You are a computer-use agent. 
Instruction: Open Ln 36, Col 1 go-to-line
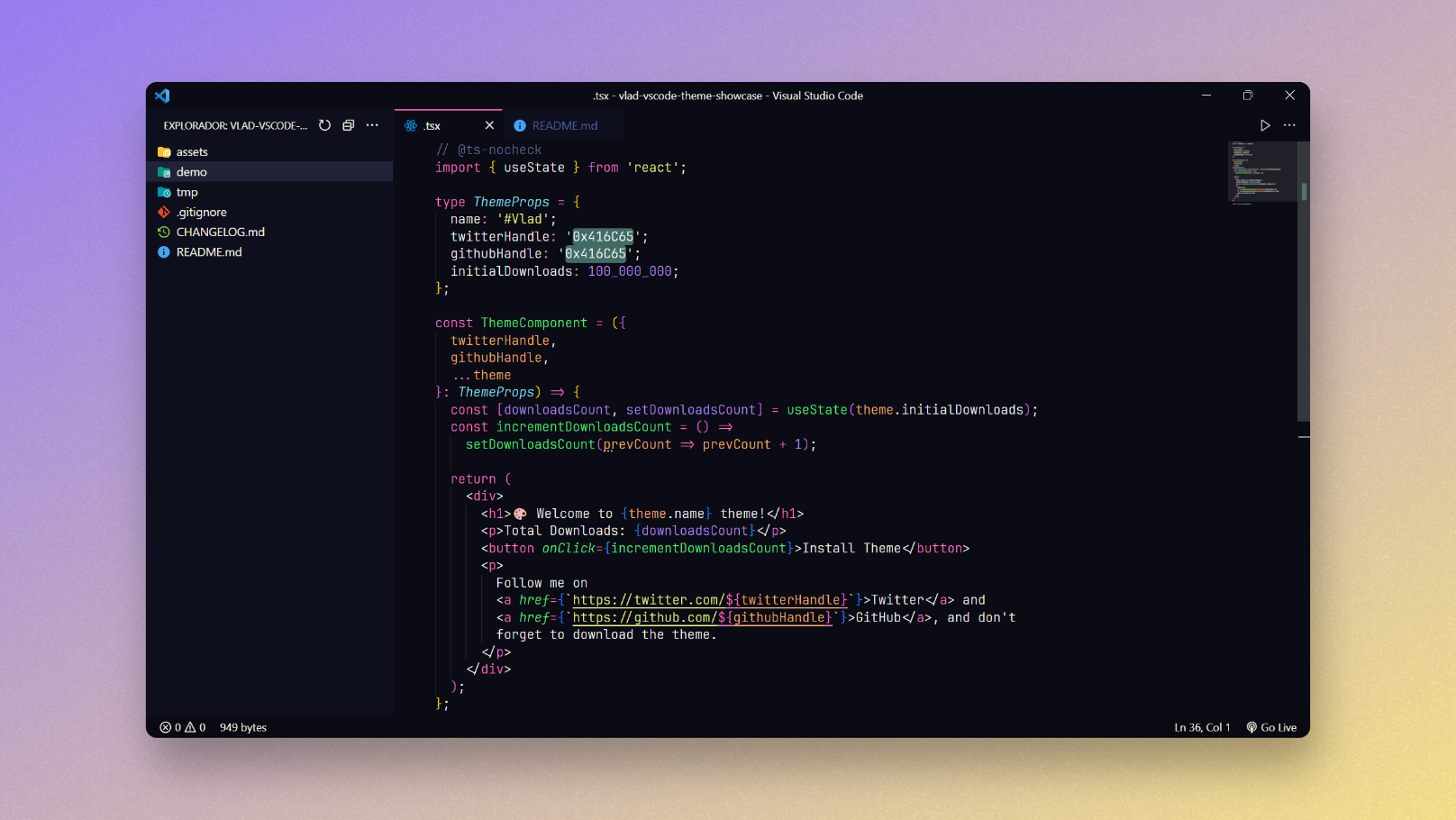tap(1202, 727)
